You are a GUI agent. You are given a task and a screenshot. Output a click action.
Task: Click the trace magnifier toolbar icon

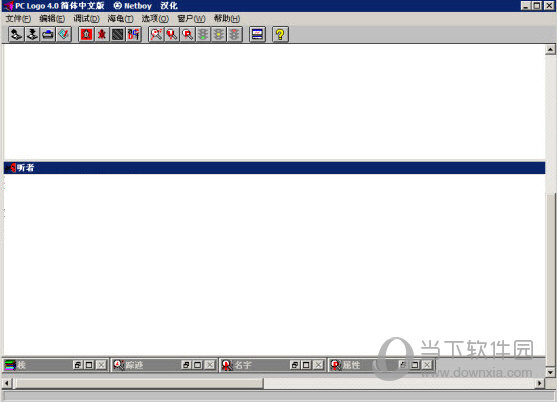pos(156,34)
